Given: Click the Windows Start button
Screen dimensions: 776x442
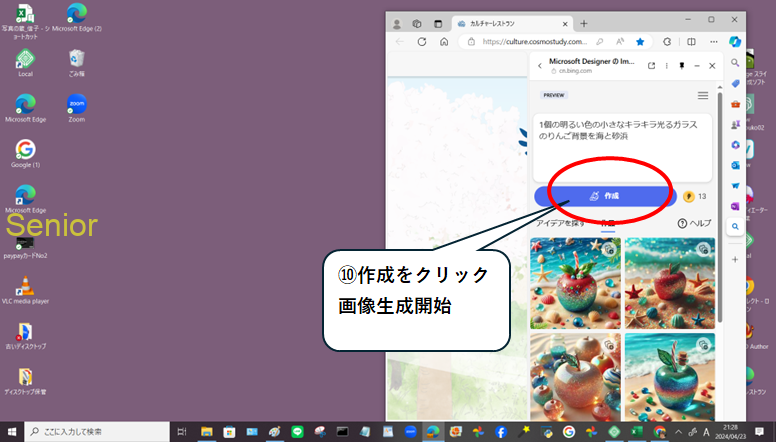Looking at the screenshot, I should 11,432.
